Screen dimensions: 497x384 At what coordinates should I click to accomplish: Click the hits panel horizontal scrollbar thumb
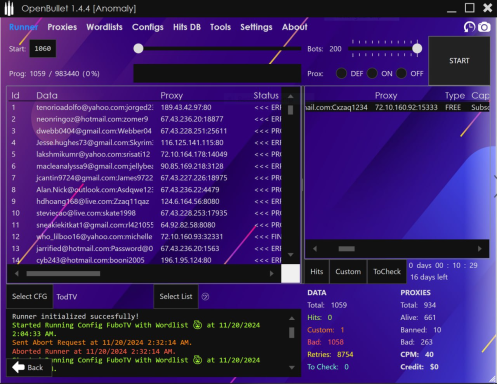[x=347, y=249]
